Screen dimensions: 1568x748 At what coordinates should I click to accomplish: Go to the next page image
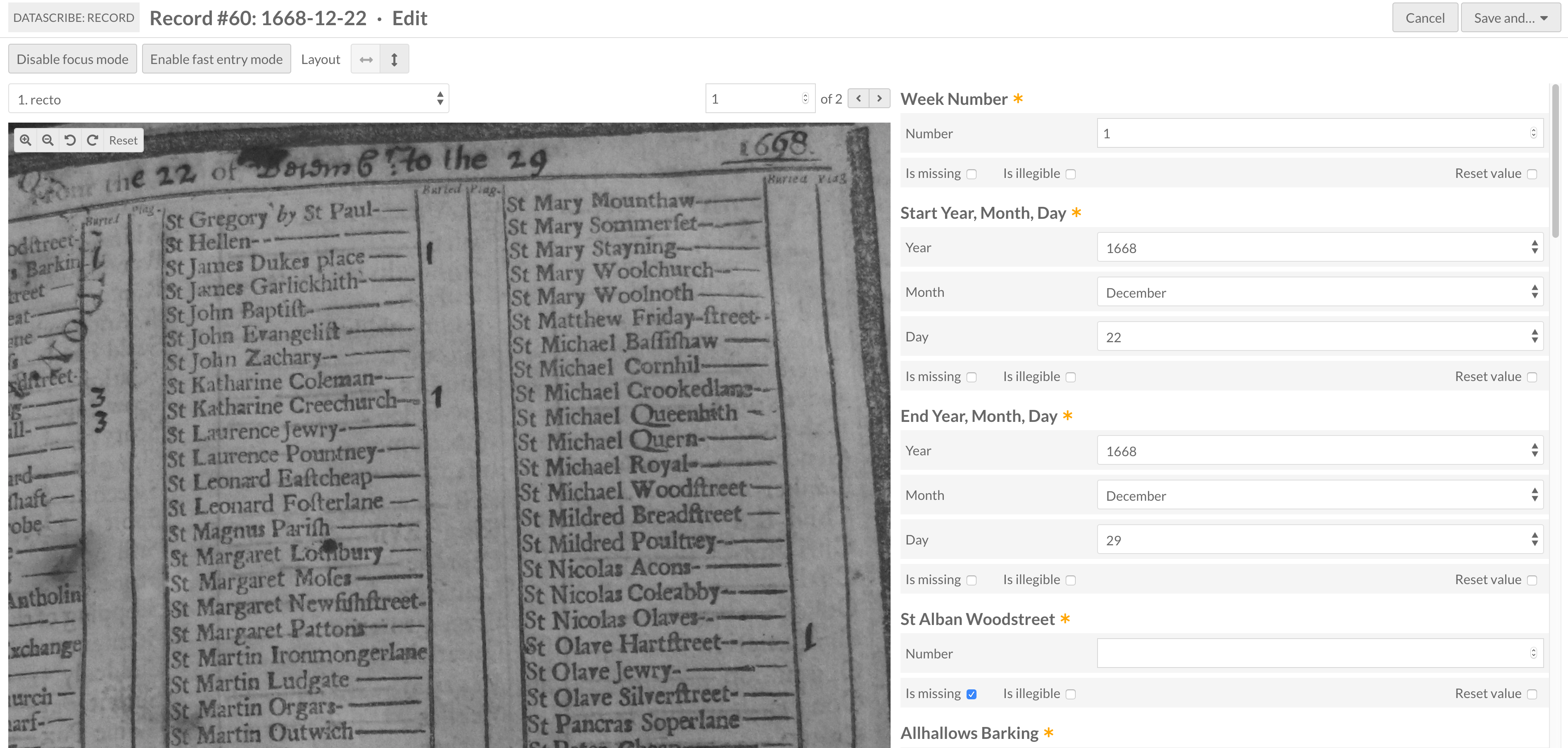[x=879, y=99]
